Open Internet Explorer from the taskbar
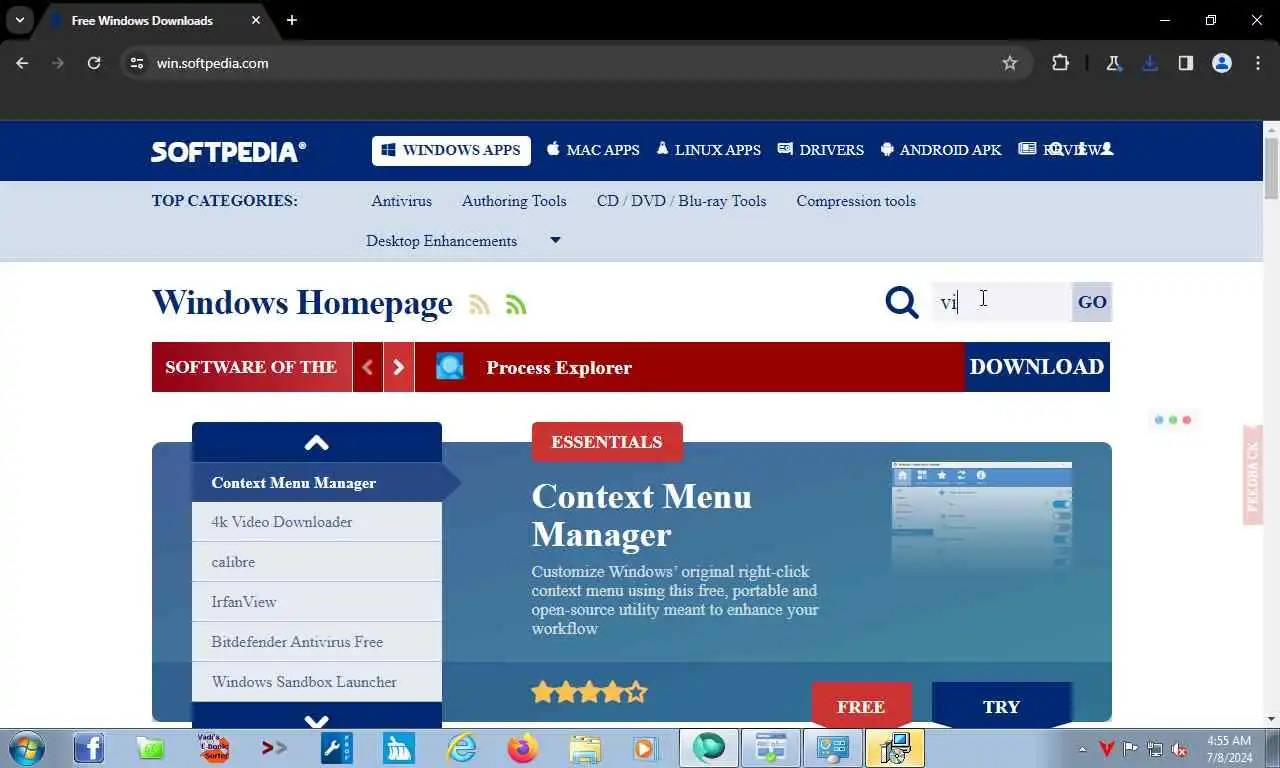The height and width of the screenshot is (768, 1280). [461, 748]
